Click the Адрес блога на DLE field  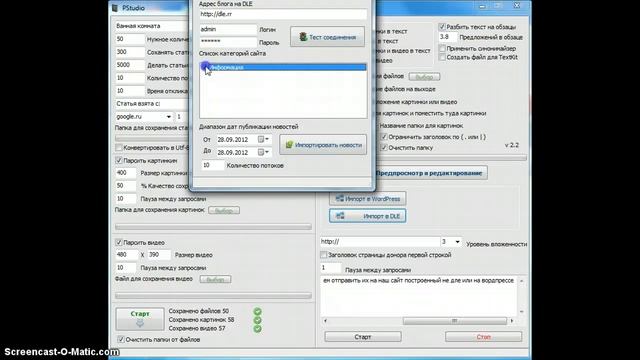[x=283, y=14]
